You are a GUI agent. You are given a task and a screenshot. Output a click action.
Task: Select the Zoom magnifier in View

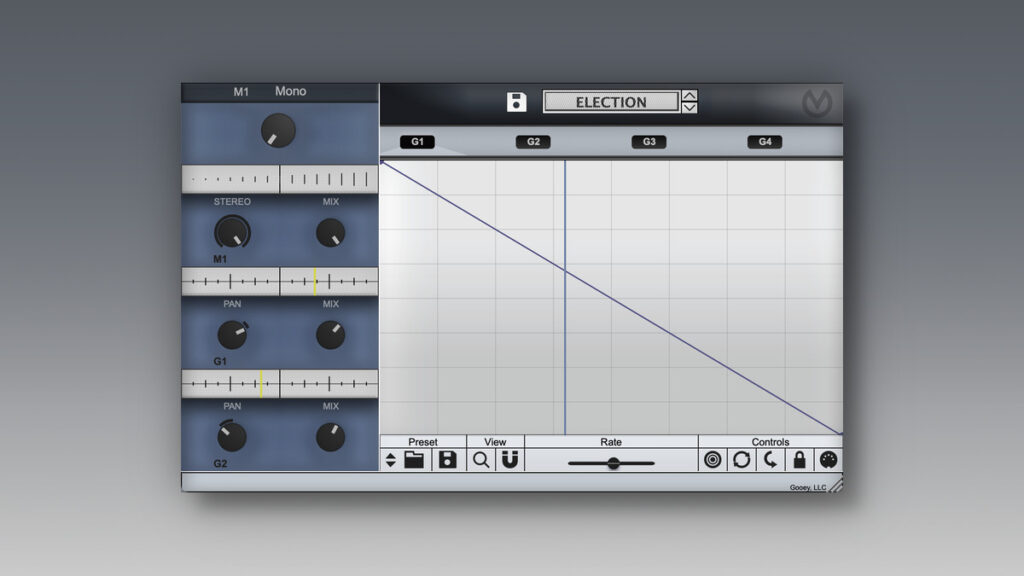(x=480, y=460)
